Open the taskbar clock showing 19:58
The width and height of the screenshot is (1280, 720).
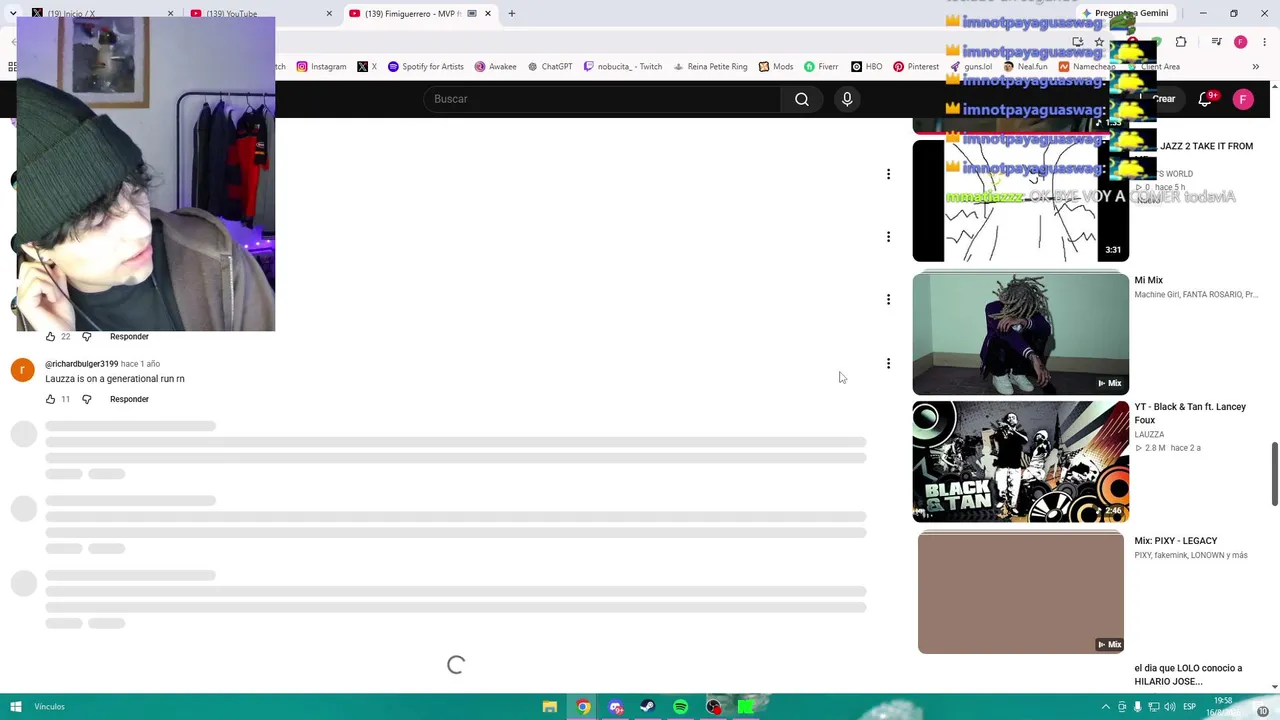click(1222, 707)
